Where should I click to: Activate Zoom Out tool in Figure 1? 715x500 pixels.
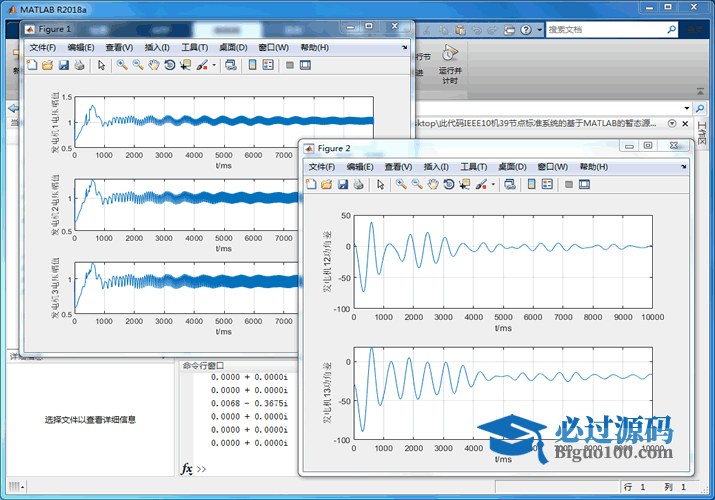click(138, 65)
